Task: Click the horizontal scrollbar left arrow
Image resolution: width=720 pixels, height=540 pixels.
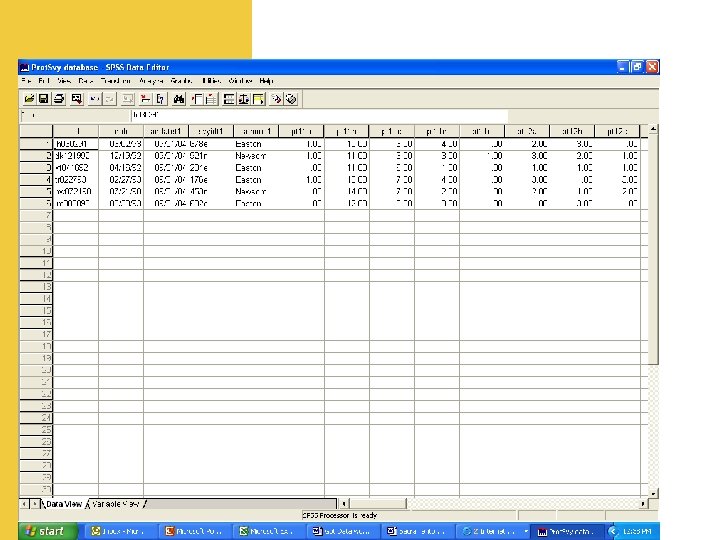Action: 343,504
